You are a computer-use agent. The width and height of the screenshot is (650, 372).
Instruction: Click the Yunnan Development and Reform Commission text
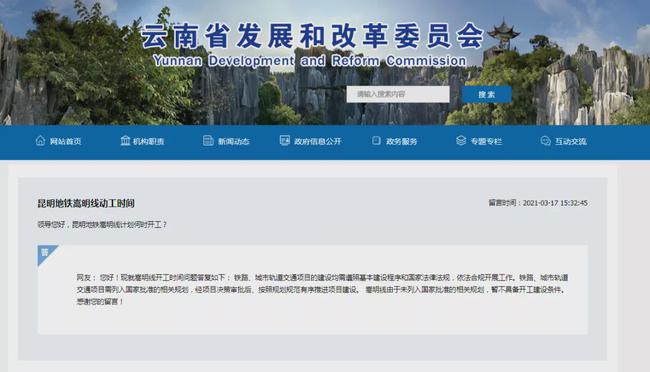[x=310, y=61]
